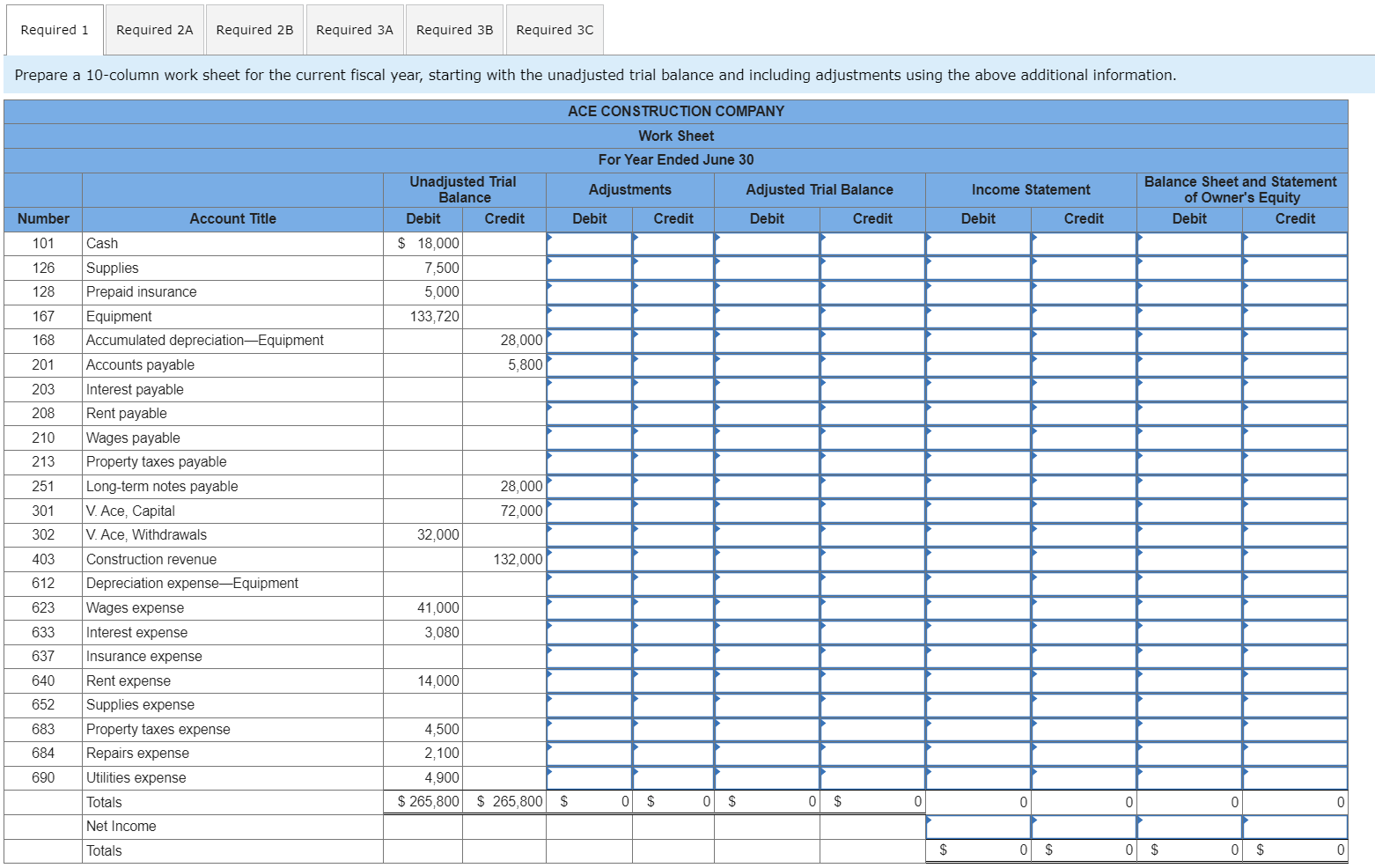1375x868 pixels.
Task: Select Insurance expense Adjustments Debit cell
Action: click(x=590, y=657)
